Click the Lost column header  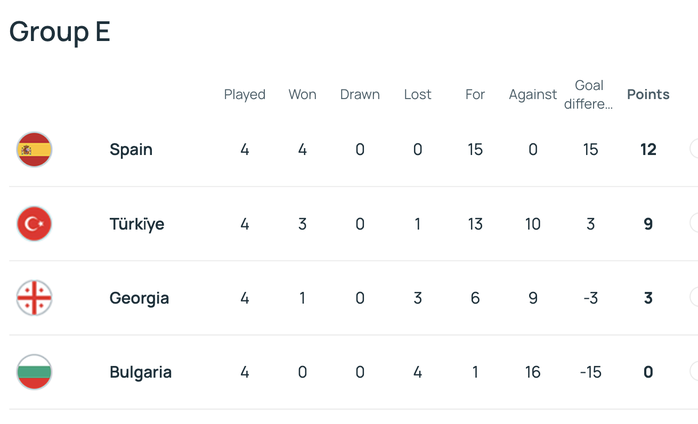coord(418,95)
